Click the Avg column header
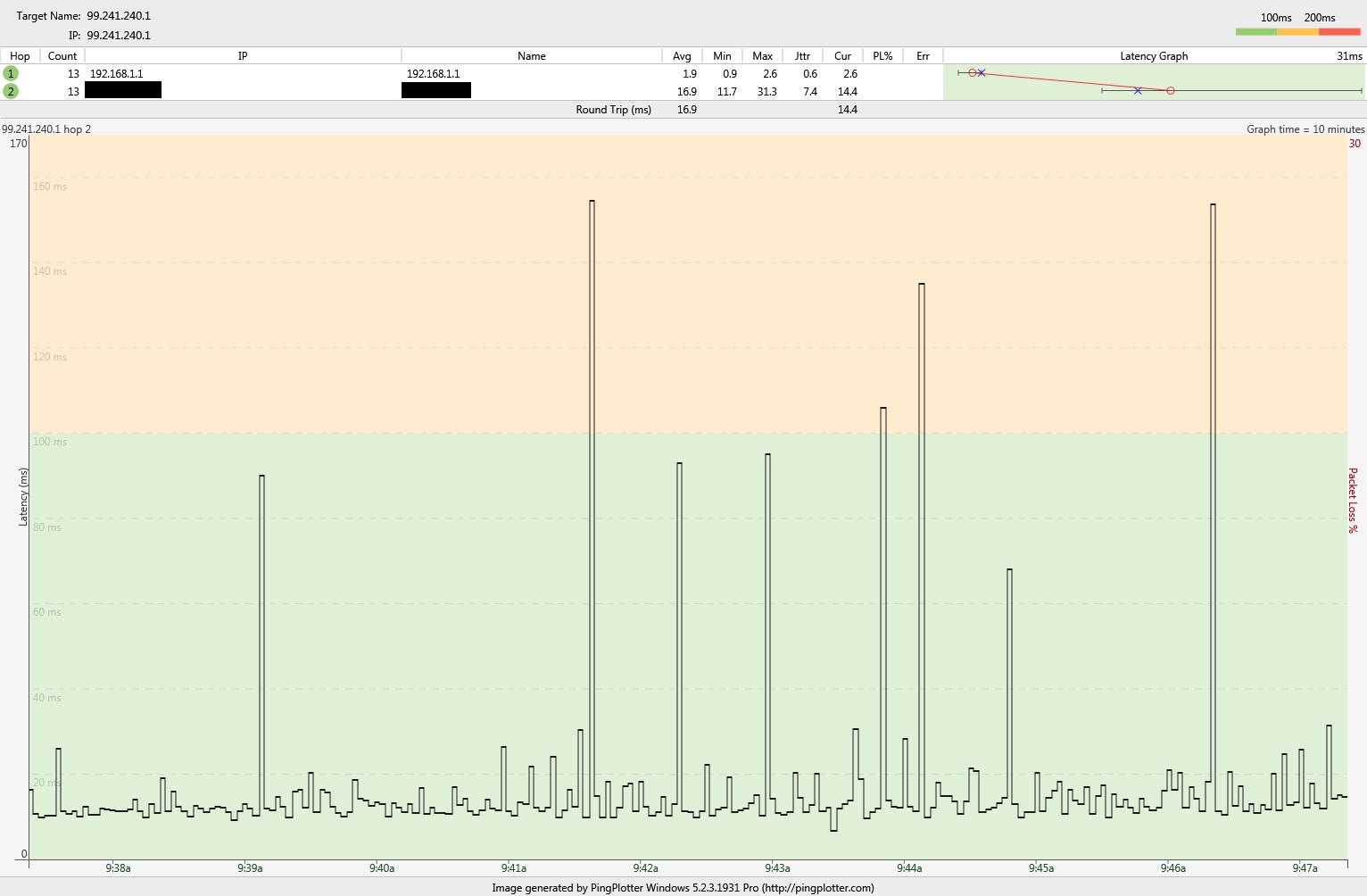The image size is (1367, 896). (682, 55)
